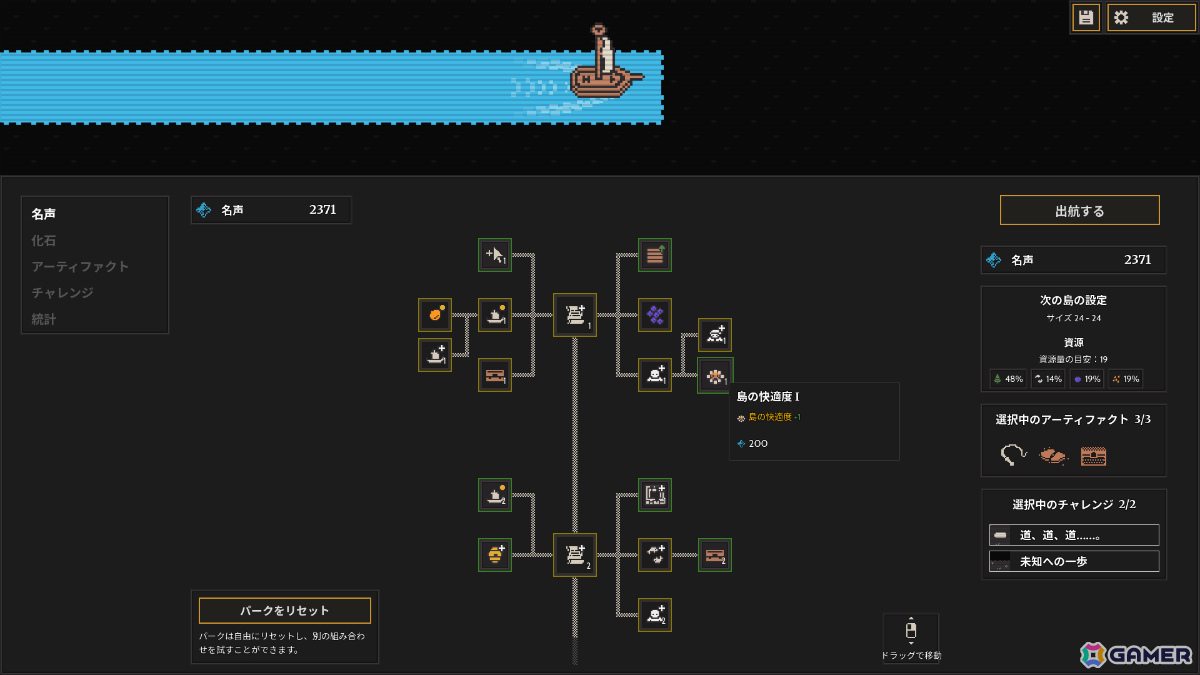Select the scroll tier 2 central node

[x=575, y=555]
